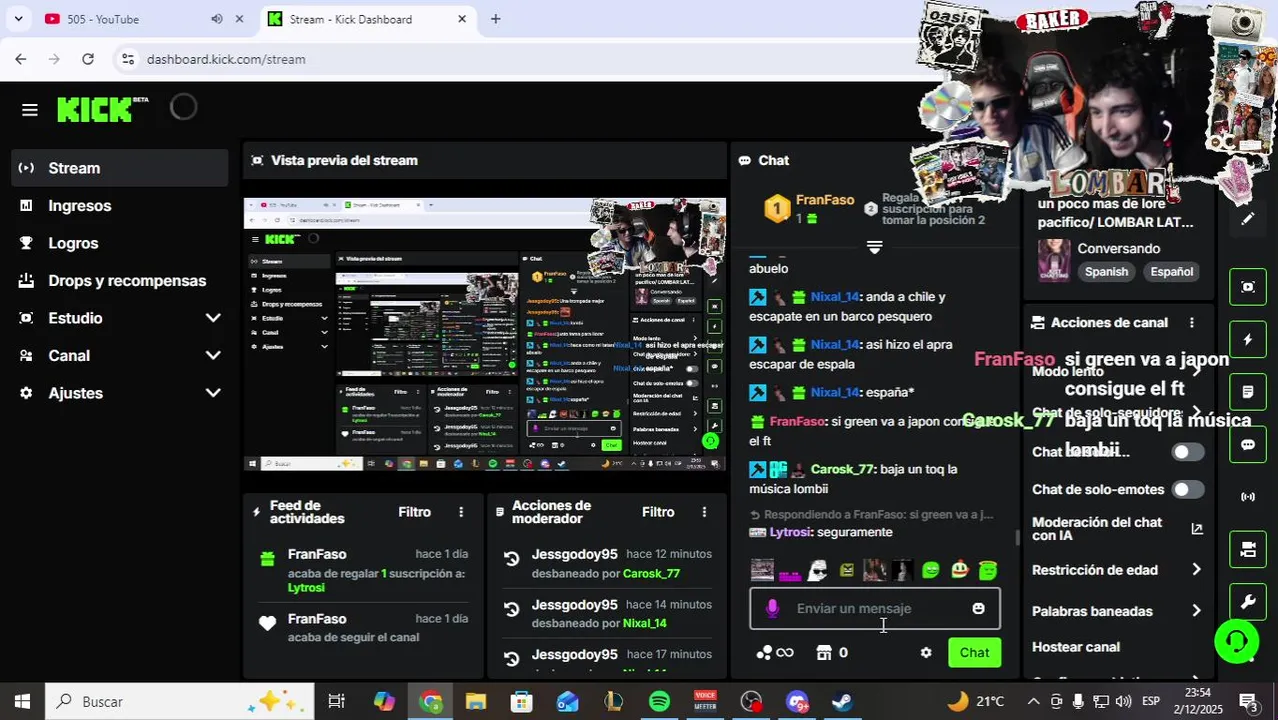Image resolution: width=1278 pixels, height=720 pixels.
Task: Open the Windows Start menu
Action: pyautogui.click(x=22, y=702)
